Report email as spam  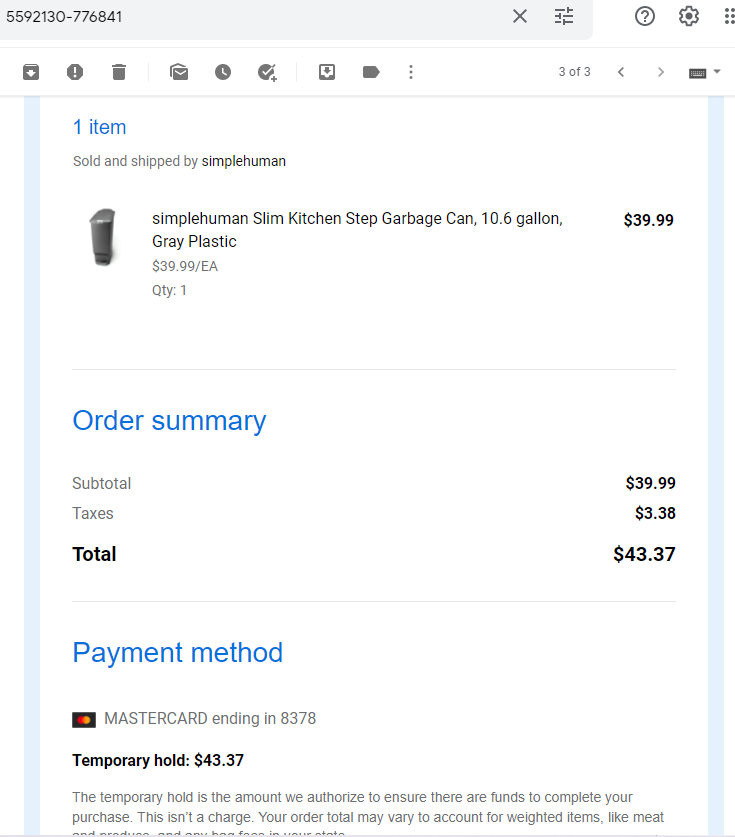click(x=75, y=72)
